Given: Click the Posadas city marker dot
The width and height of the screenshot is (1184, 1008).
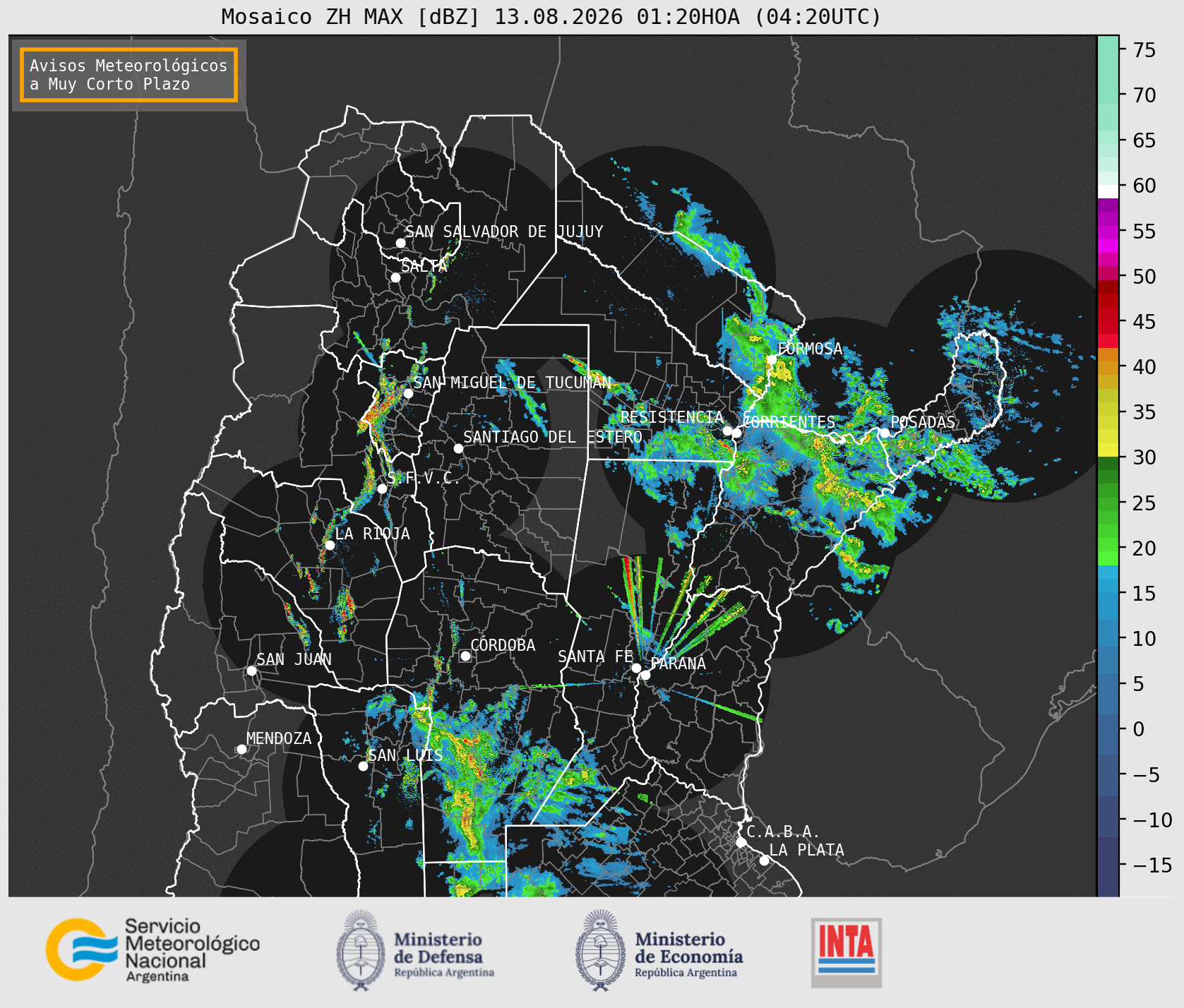Looking at the screenshot, I should (885, 433).
